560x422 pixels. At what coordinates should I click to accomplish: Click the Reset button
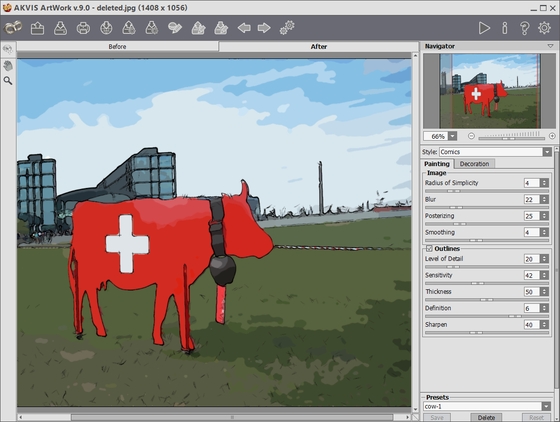coord(536,417)
